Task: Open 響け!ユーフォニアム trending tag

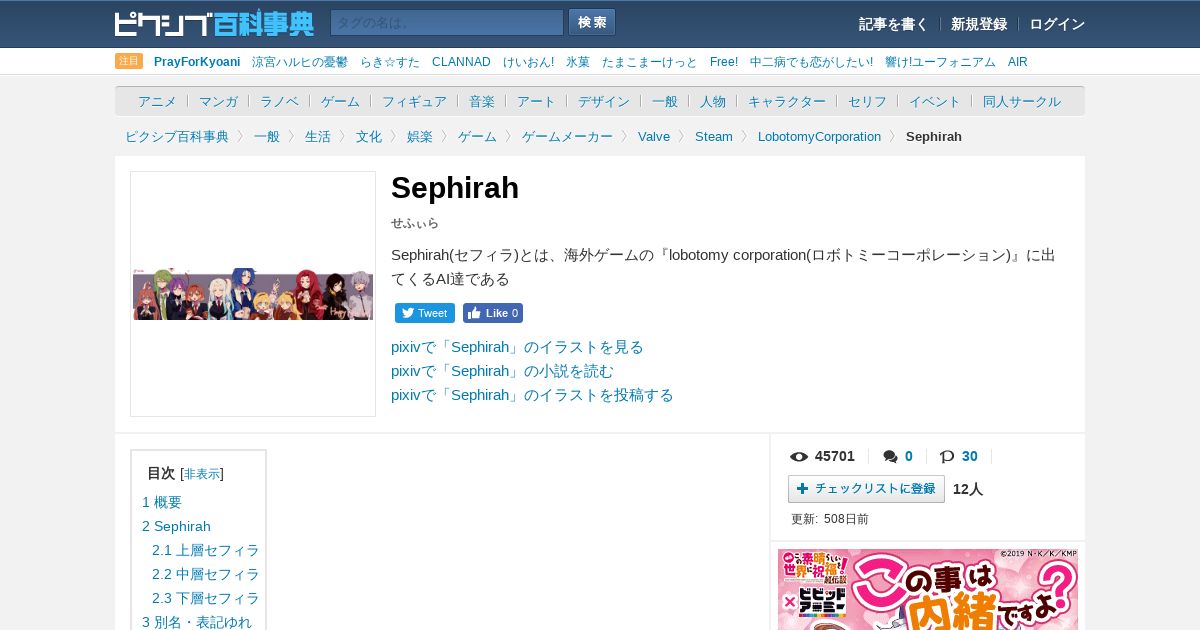Action: coord(940,62)
